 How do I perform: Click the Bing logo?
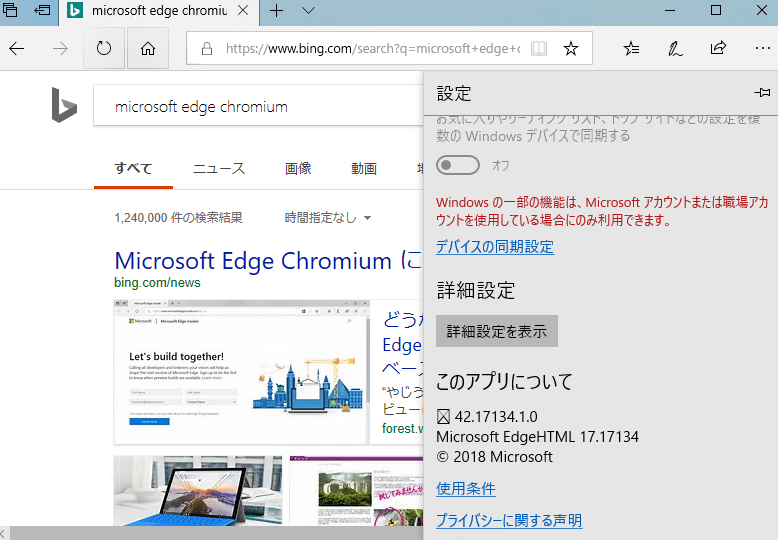(x=64, y=105)
